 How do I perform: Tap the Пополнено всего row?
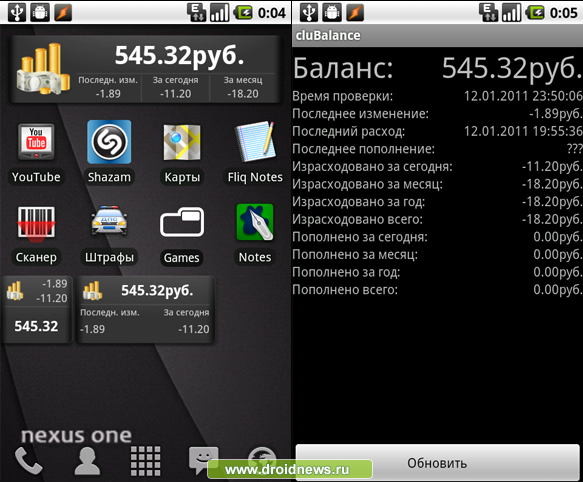(437, 289)
